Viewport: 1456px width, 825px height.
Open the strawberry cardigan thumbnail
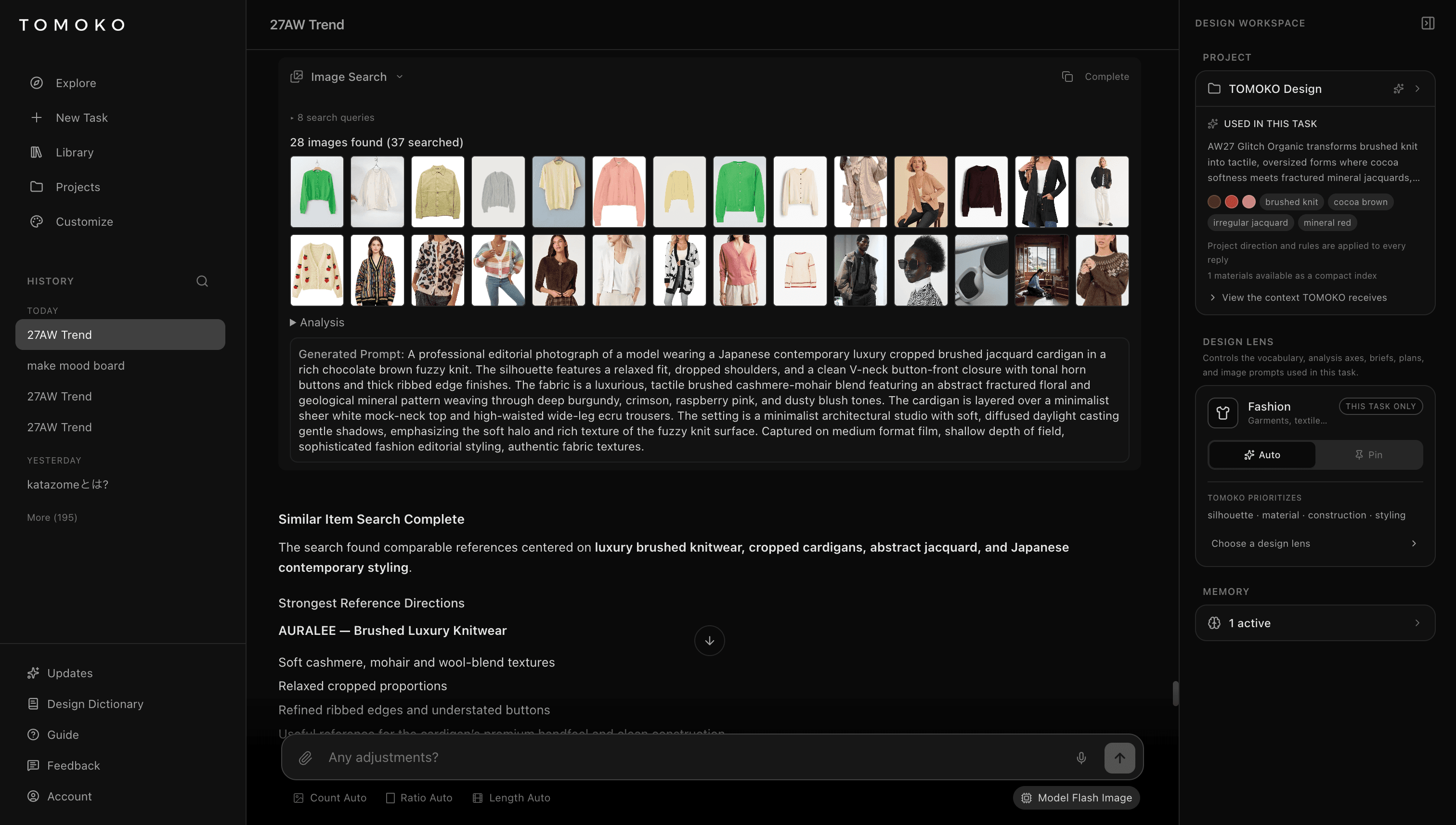point(317,271)
